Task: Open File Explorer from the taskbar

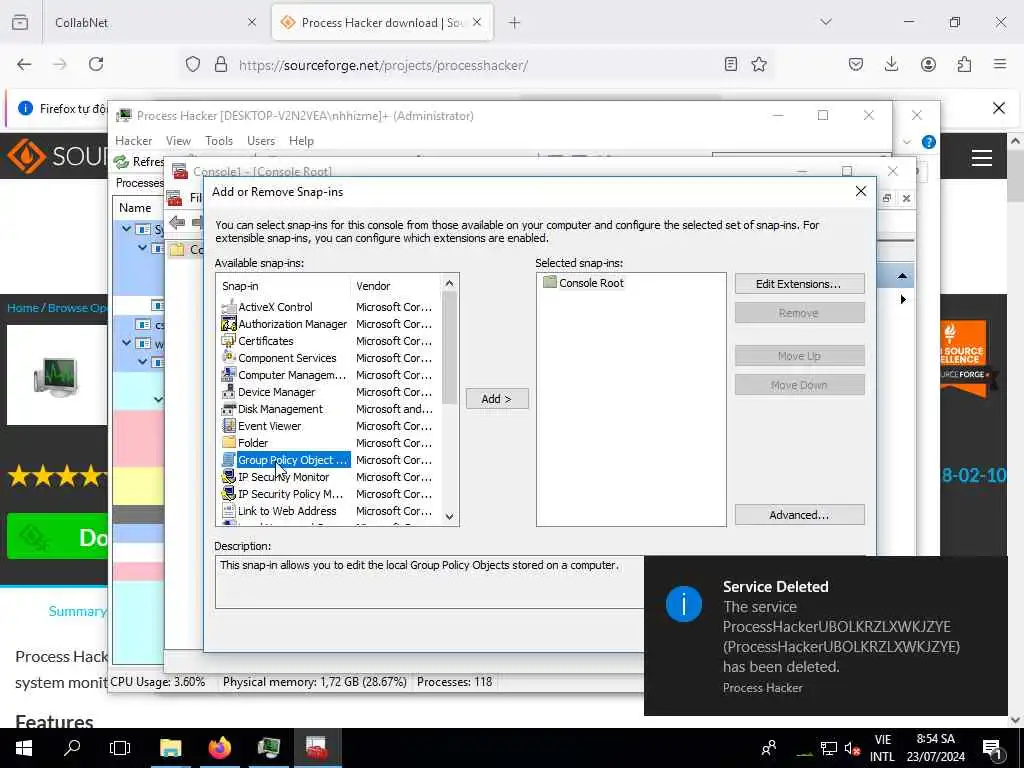Action: (x=170, y=748)
